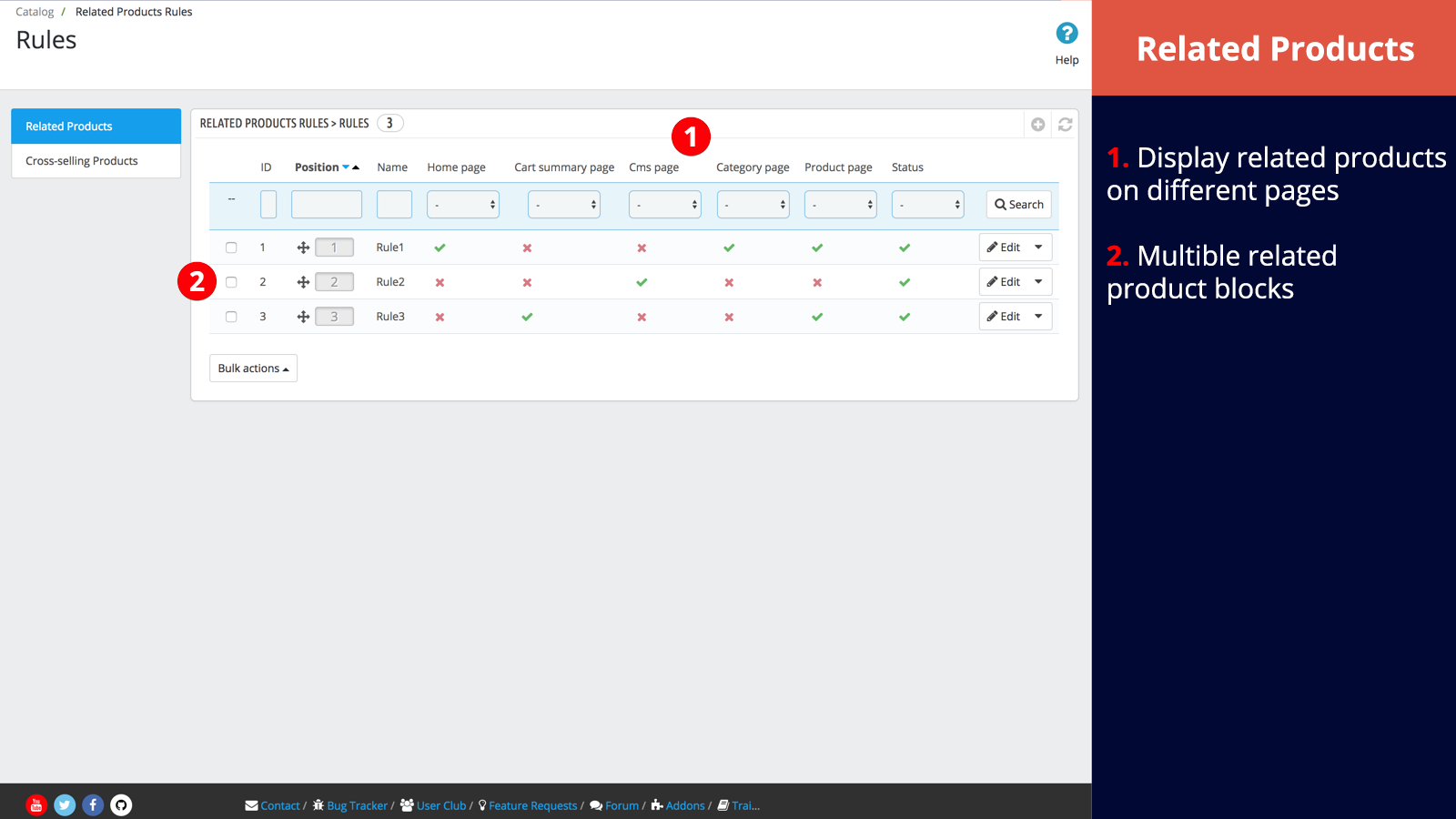Select the checkbox for Rule1
Image resolution: width=1456 pixels, height=819 pixels.
pyautogui.click(x=231, y=248)
